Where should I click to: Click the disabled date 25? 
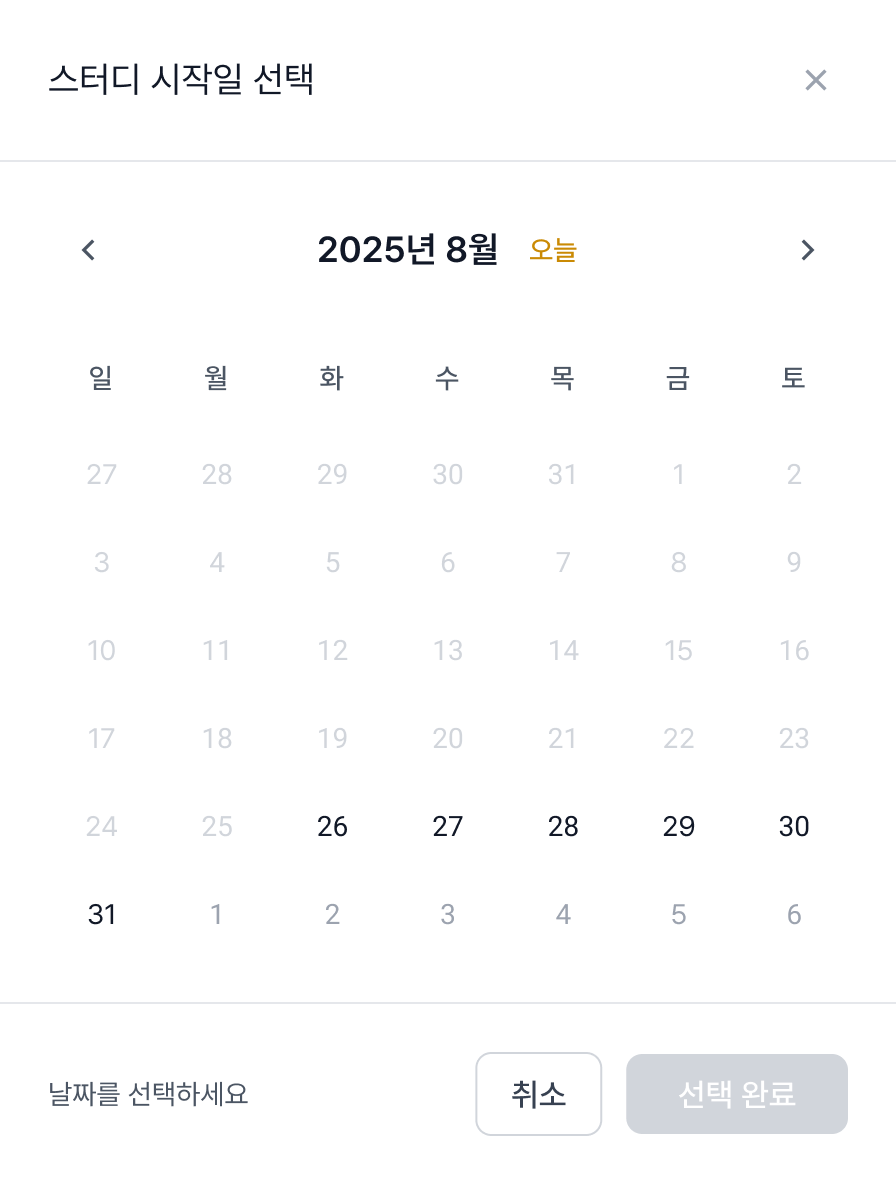coord(217,827)
